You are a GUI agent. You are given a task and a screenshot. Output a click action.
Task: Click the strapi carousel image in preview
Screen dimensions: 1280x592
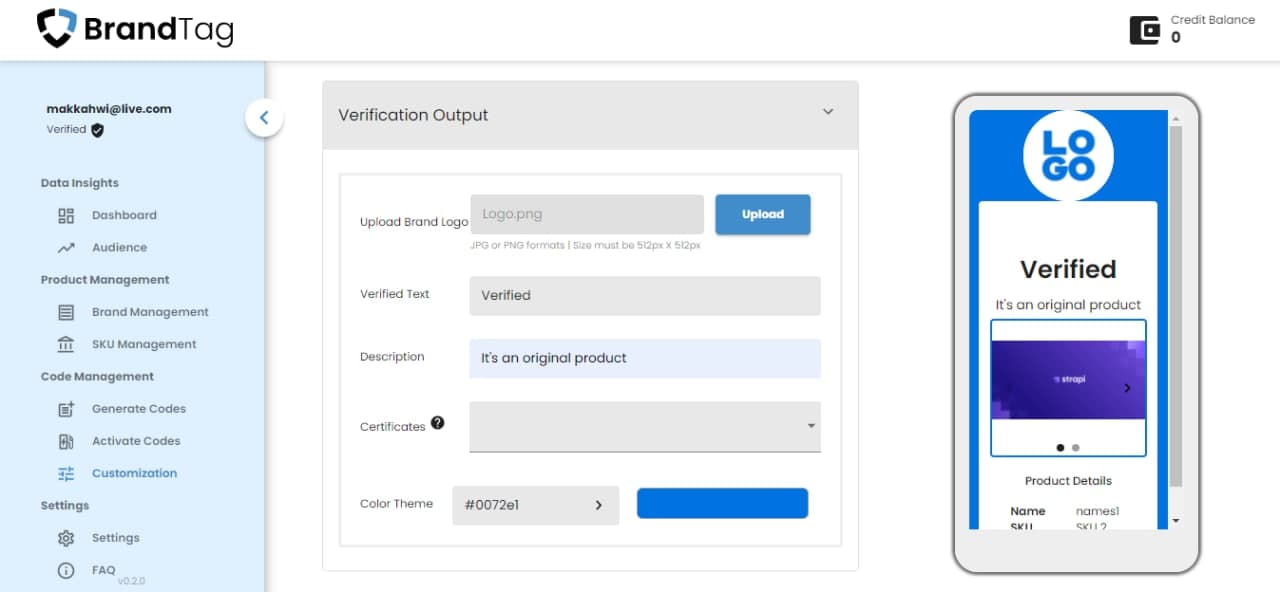point(1068,380)
